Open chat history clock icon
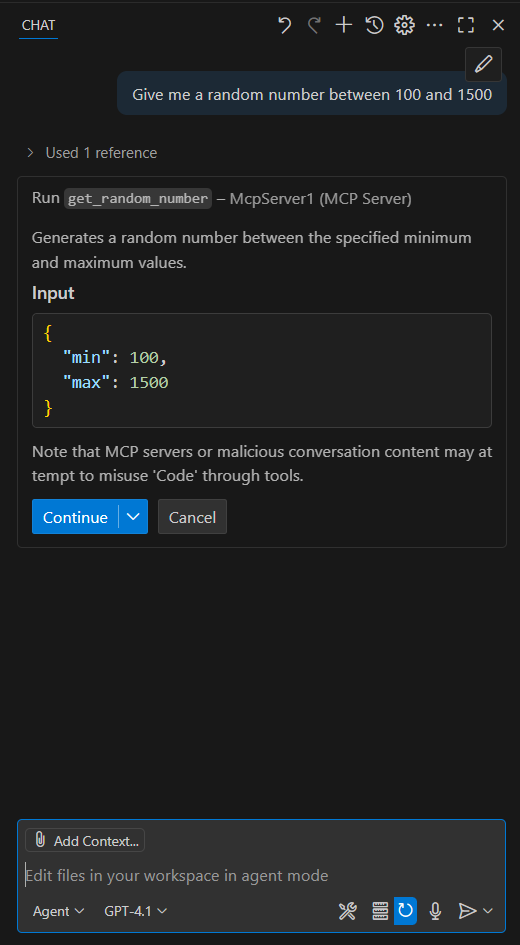520x945 pixels. pos(374,25)
